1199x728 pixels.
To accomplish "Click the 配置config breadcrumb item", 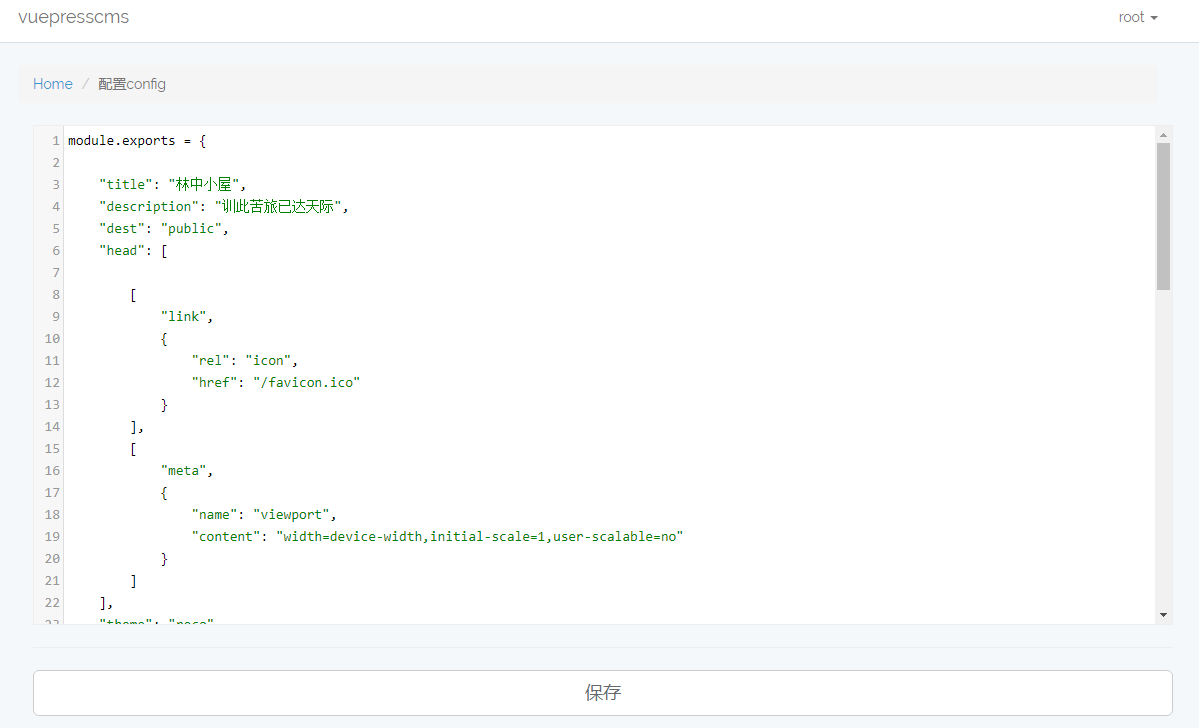I will pos(132,84).
